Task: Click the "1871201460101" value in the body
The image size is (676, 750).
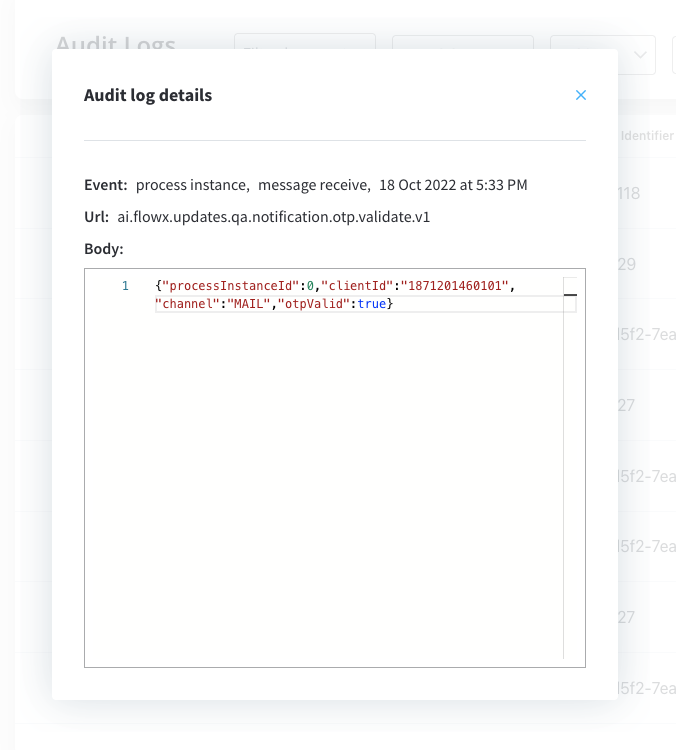Action: pyautogui.click(x=454, y=286)
